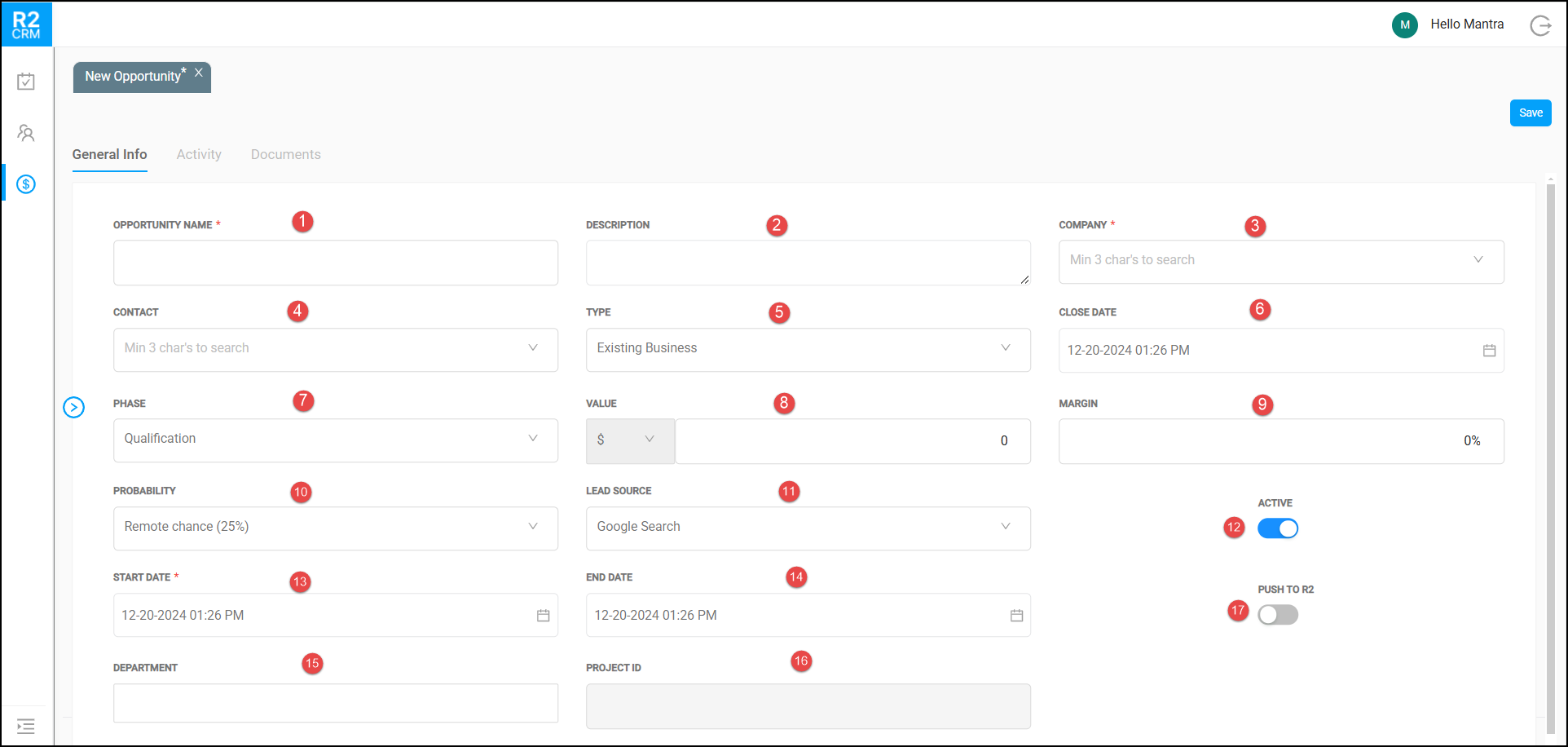
Task: Open the Start Date calendar picker icon
Action: (543, 616)
